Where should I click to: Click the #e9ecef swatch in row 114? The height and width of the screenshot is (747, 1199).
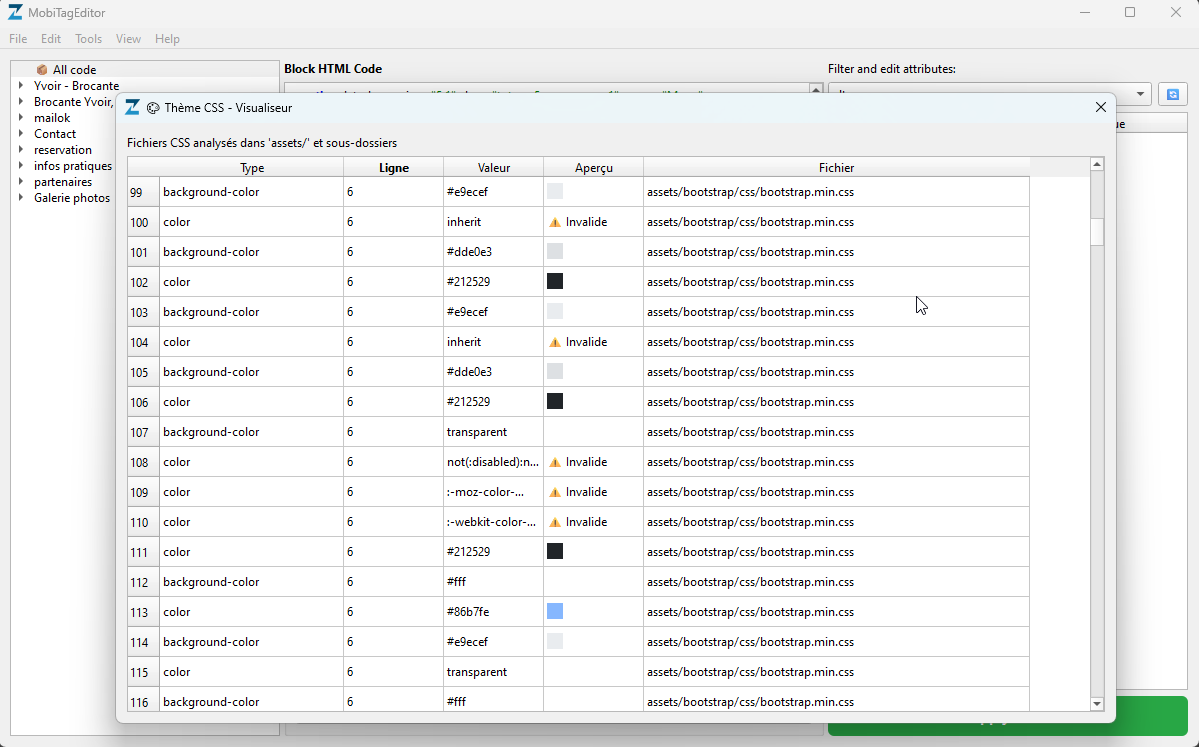555,641
